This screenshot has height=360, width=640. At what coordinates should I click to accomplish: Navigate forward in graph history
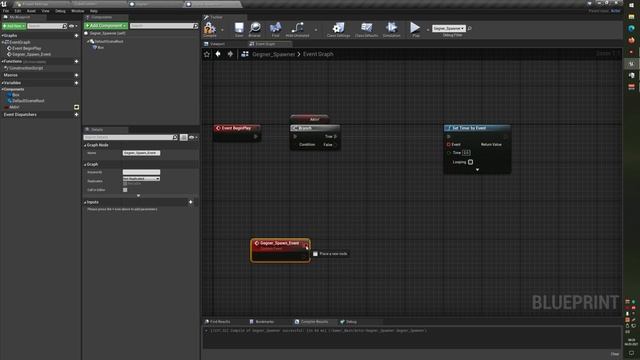(x=230, y=54)
